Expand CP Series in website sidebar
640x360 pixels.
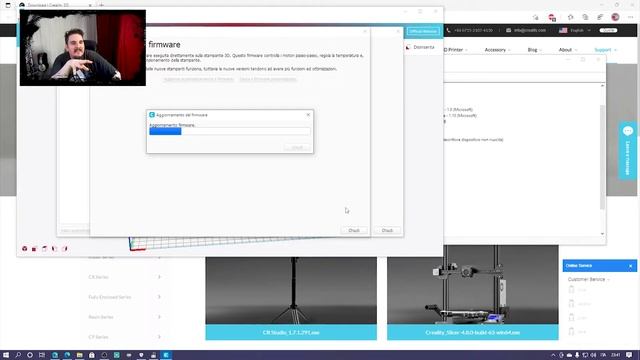124,337
